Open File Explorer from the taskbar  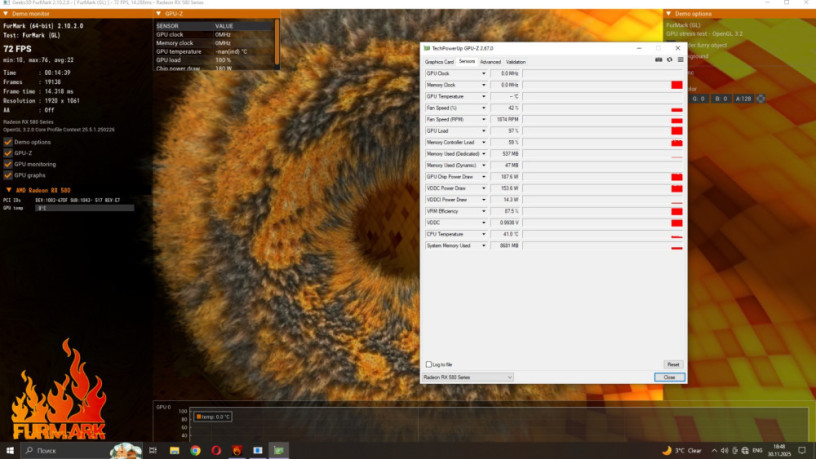point(174,450)
